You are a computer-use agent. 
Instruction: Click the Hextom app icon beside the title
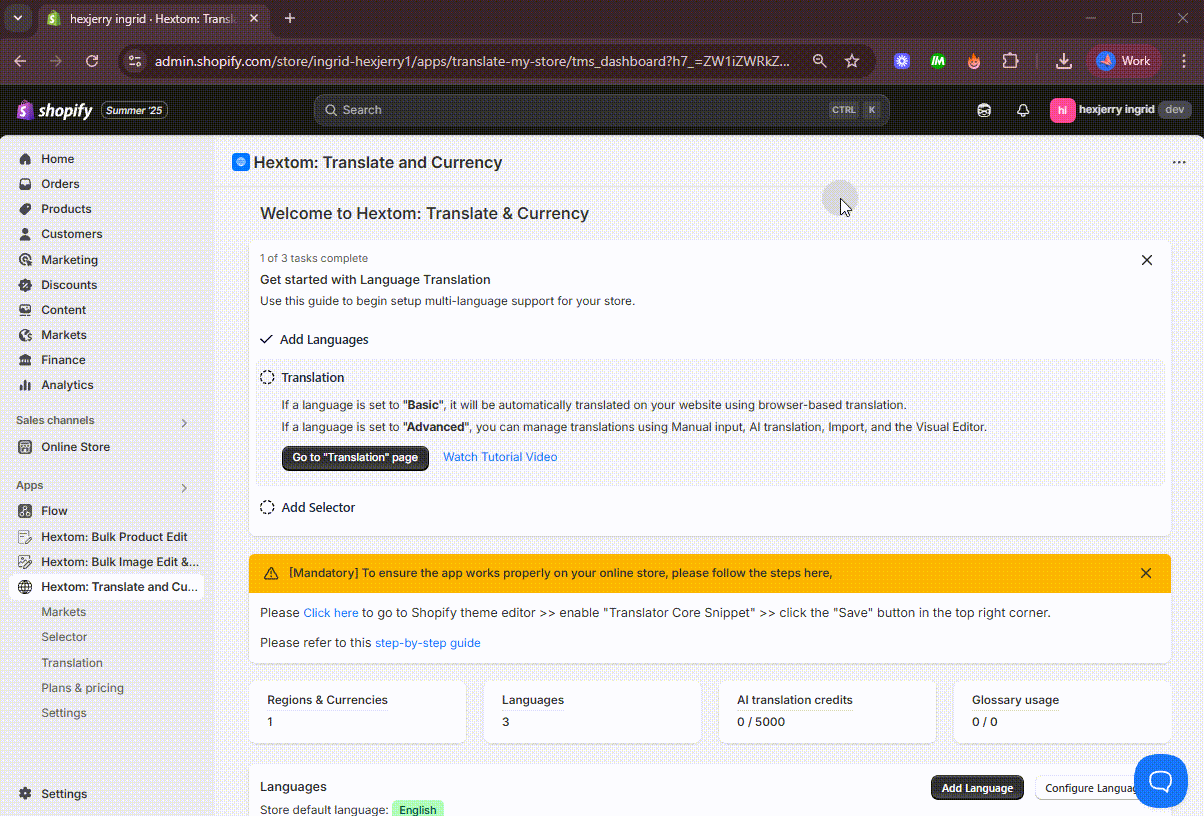[x=240, y=163]
